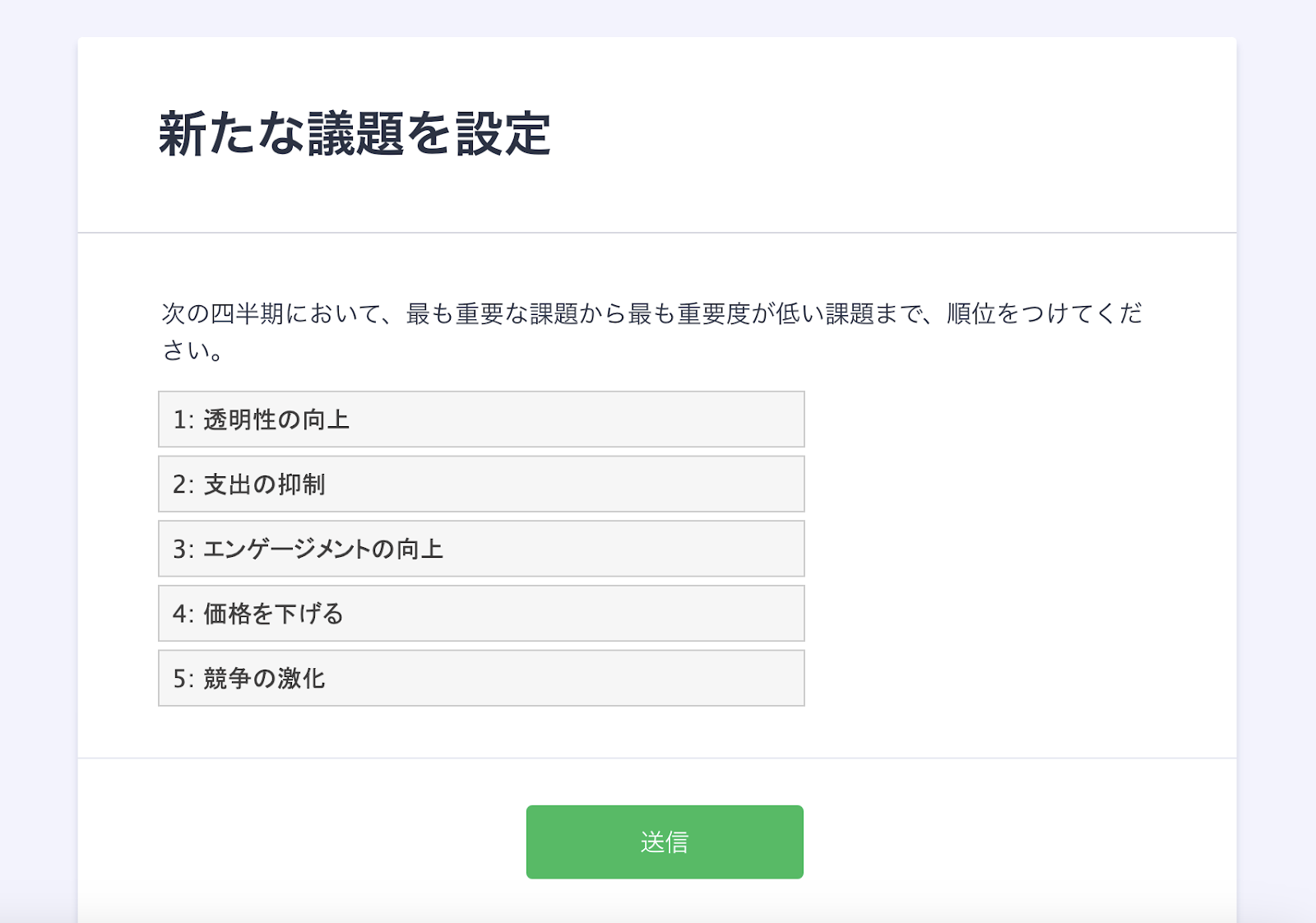
Task: Click the ranking question instruction text
Action: [x=651, y=314]
